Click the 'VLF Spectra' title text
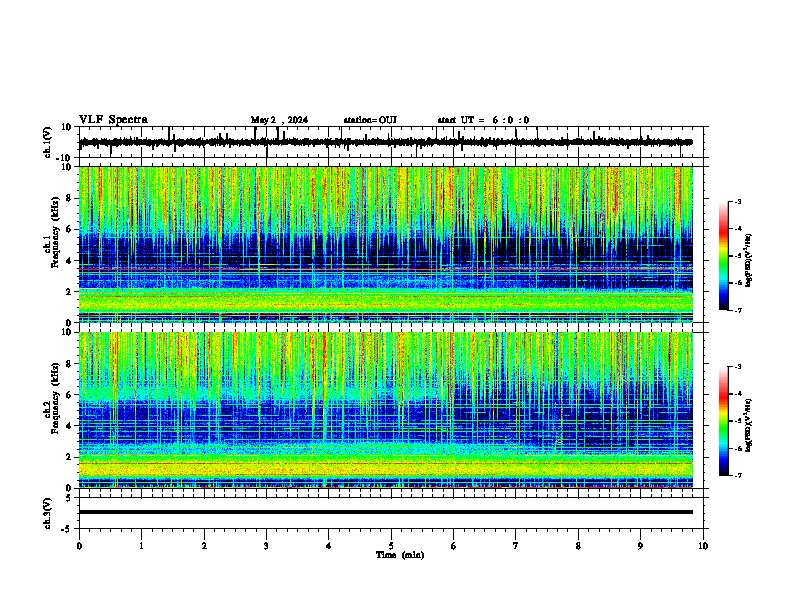Screen dimensions: 792x612 click(113, 120)
